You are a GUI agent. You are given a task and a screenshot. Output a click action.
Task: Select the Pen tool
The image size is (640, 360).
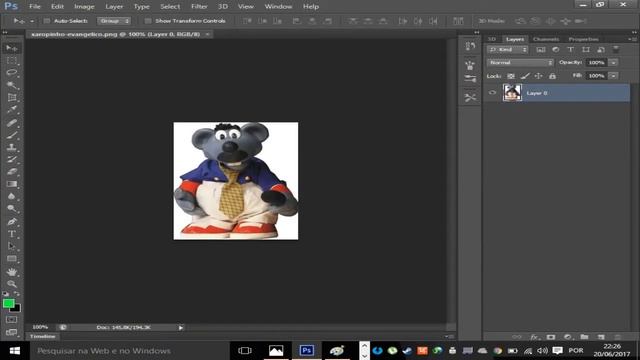(x=12, y=222)
